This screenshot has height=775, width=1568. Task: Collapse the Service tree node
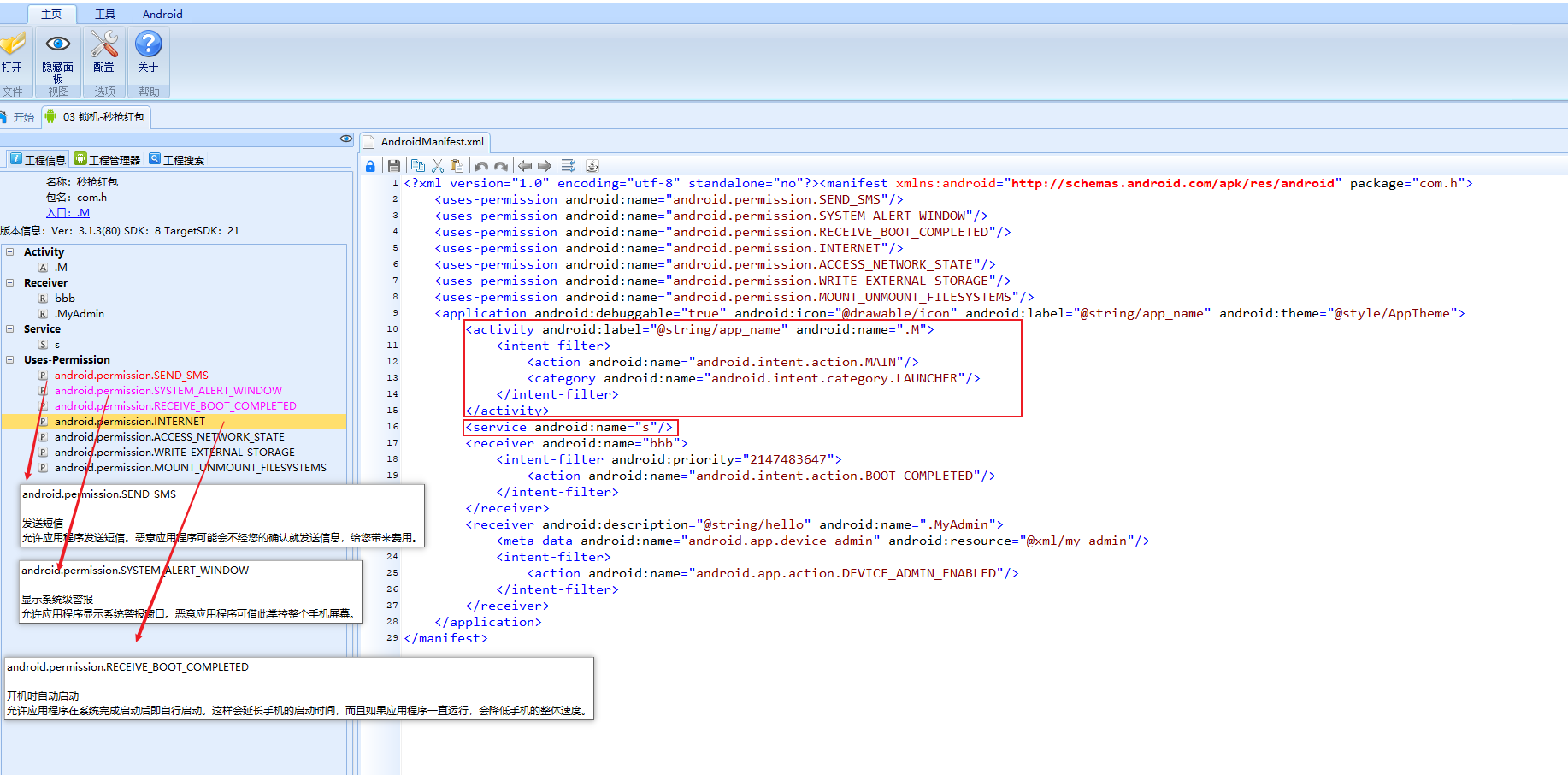pyautogui.click(x=10, y=329)
